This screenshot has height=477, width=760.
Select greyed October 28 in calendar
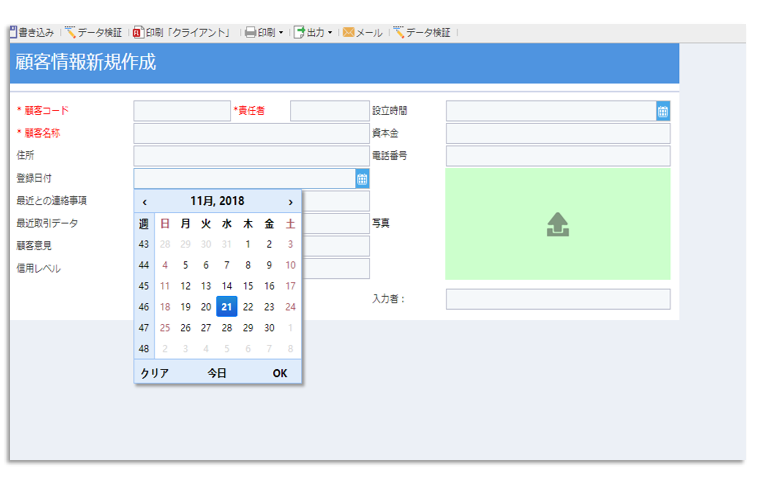tap(165, 244)
